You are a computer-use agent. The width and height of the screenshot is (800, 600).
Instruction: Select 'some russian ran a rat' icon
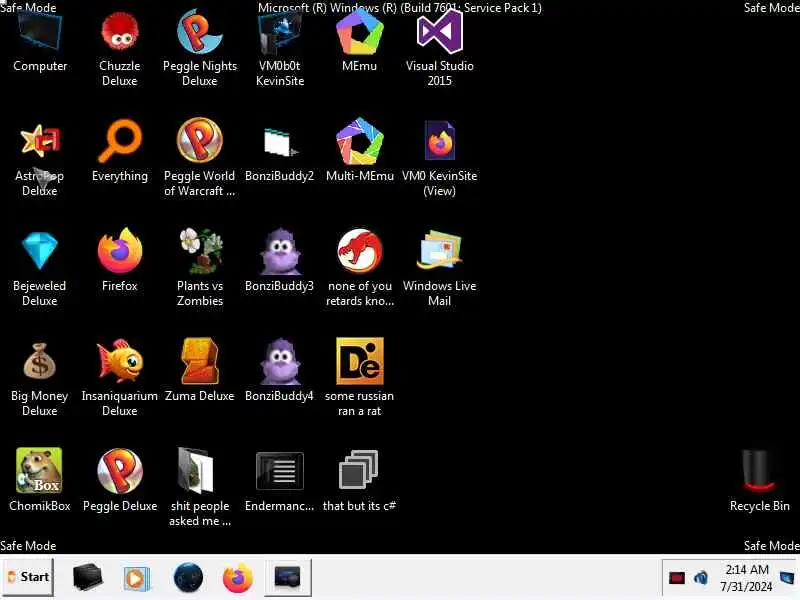(x=360, y=361)
